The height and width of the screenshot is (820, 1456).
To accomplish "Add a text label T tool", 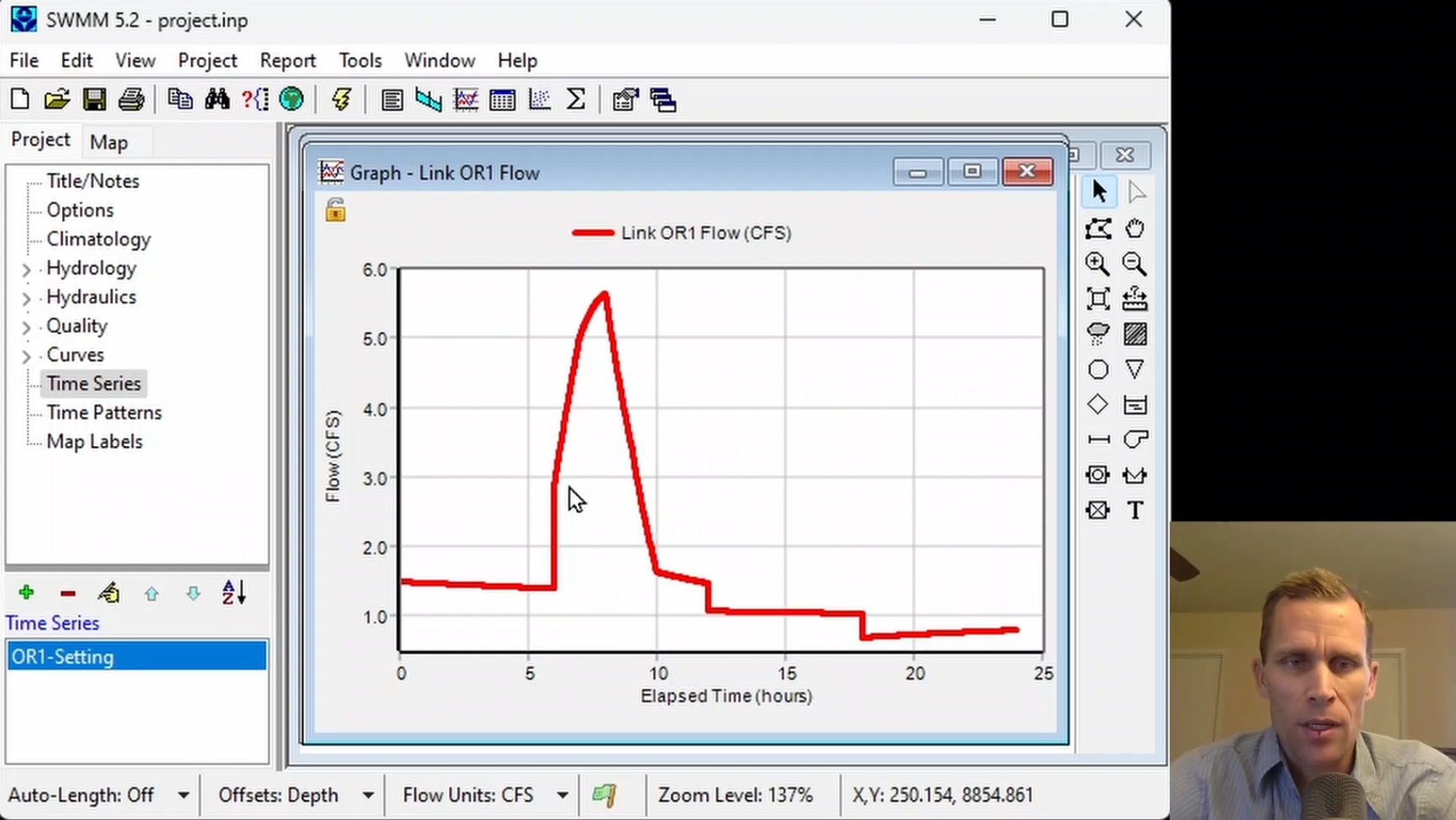I will [1134, 510].
